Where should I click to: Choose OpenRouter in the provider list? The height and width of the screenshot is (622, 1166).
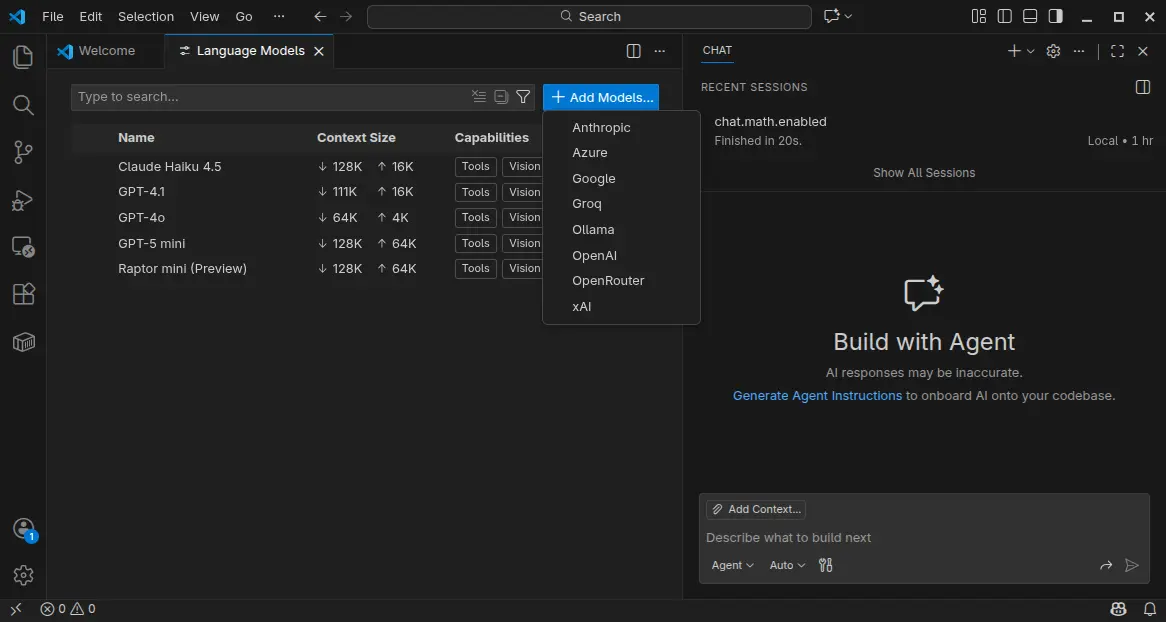tap(608, 281)
